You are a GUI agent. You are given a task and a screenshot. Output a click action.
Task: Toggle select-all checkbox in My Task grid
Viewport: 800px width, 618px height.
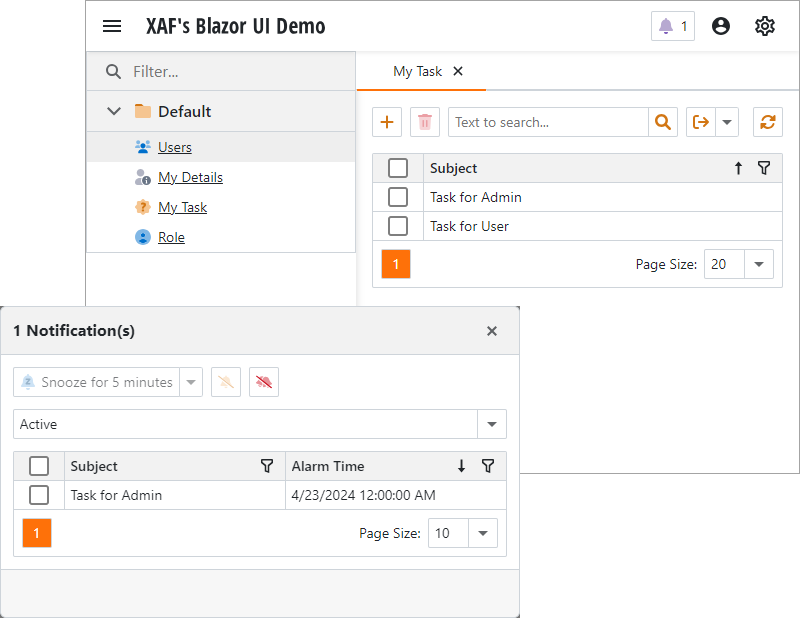398,168
